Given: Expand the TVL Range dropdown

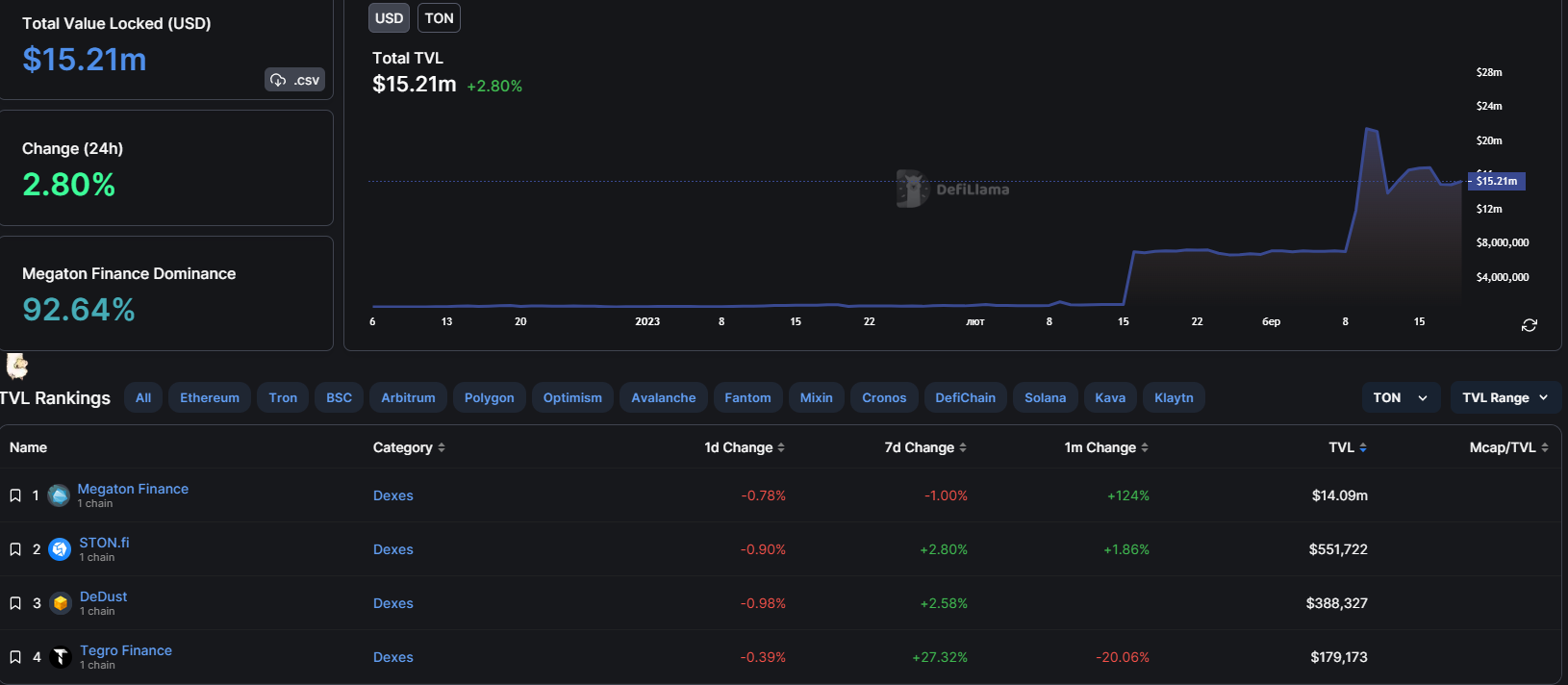Looking at the screenshot, I should click(1505, 397).
